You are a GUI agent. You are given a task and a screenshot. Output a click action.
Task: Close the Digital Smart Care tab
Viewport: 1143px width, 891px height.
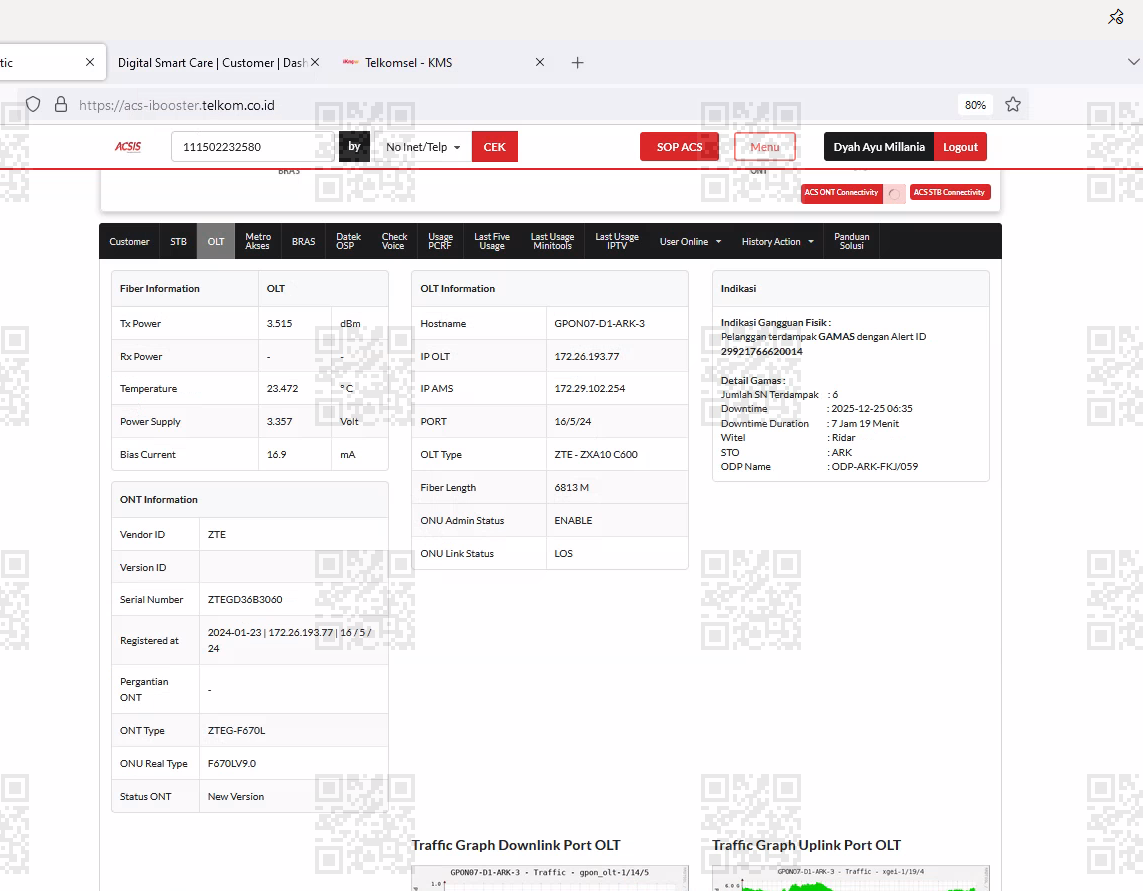pyautogui.click(x=315, y=62)
